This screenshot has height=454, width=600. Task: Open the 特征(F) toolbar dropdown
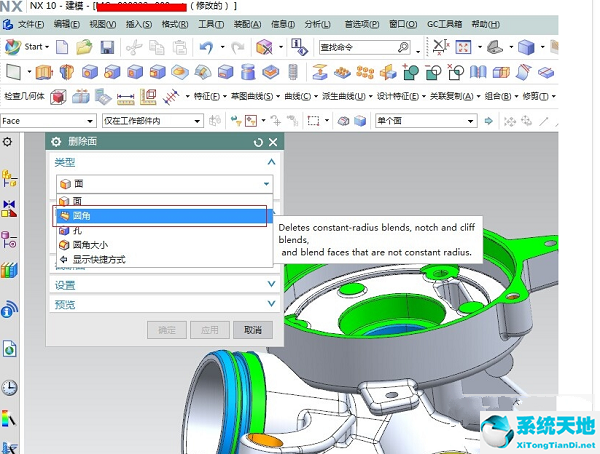point(210,96)
